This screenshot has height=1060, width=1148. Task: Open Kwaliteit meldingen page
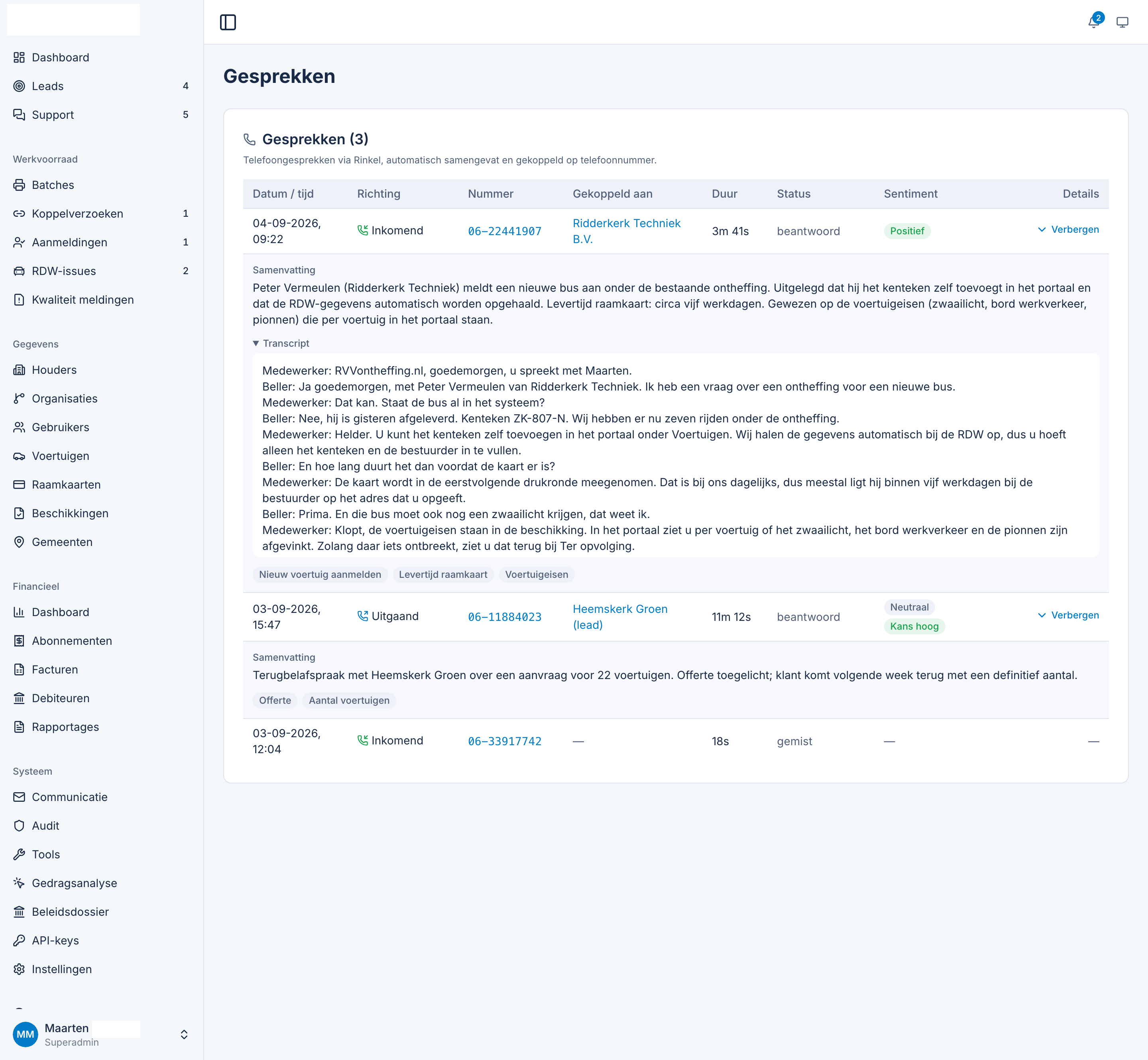(x=102, y=299)
